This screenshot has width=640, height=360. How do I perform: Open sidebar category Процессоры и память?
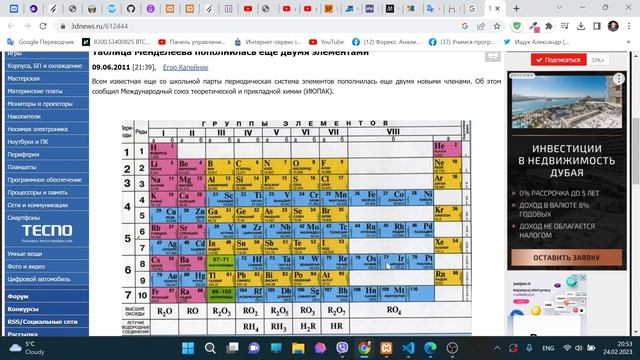[x=38, y=192]
